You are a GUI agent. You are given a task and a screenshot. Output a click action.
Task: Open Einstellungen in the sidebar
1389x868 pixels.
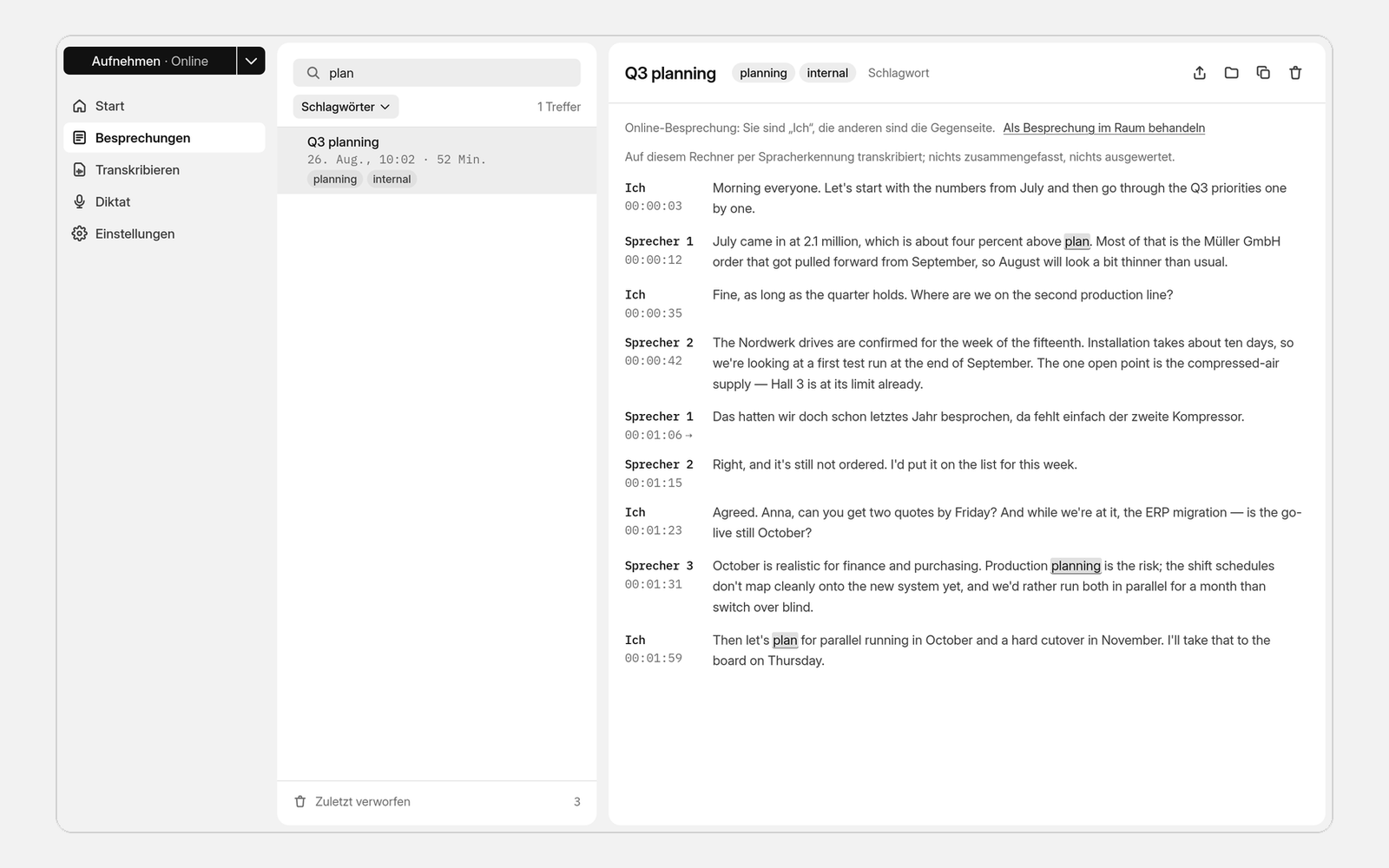pyautogui.click(x=164, y=233)
